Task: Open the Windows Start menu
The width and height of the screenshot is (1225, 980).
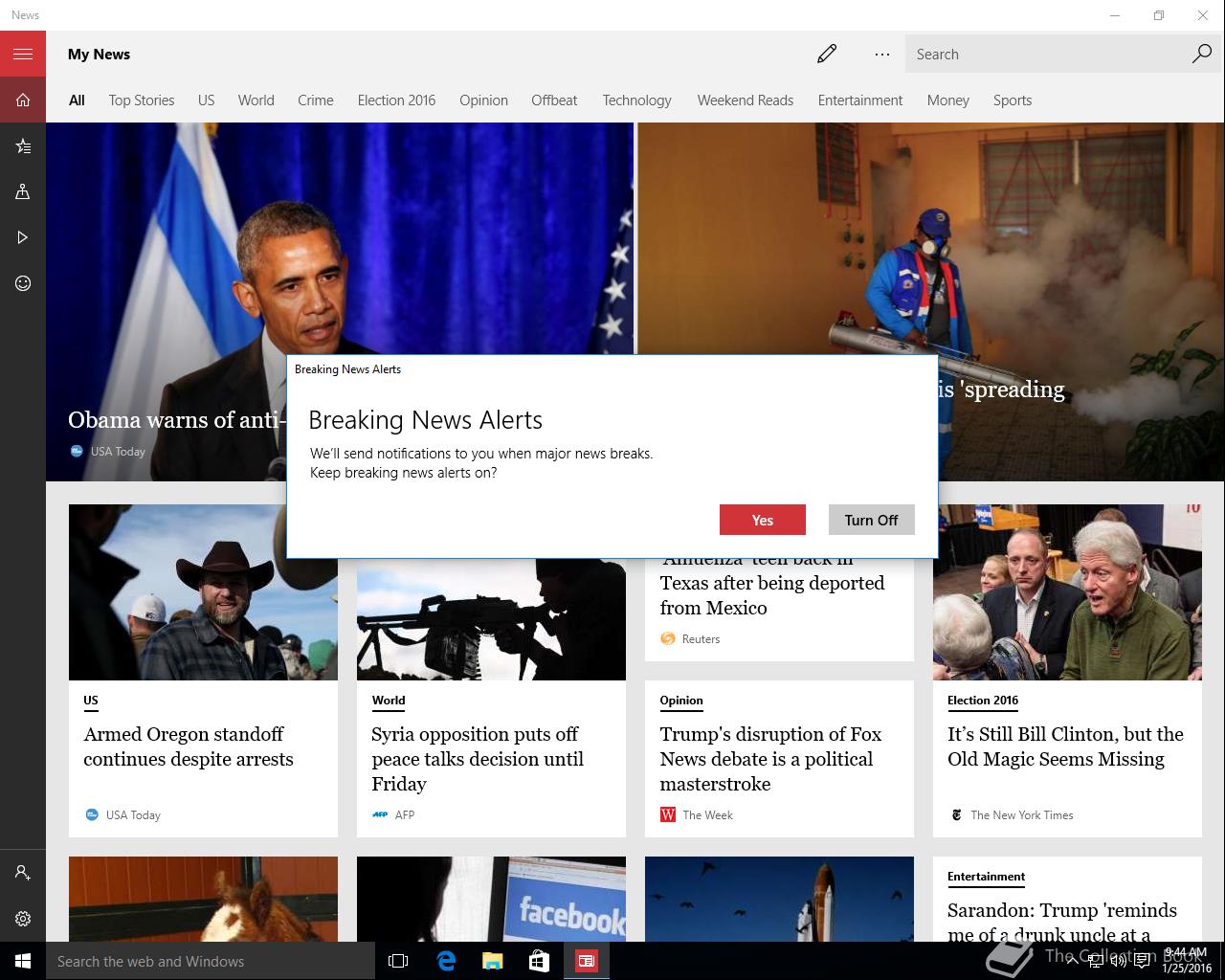Action: (23, 961)
